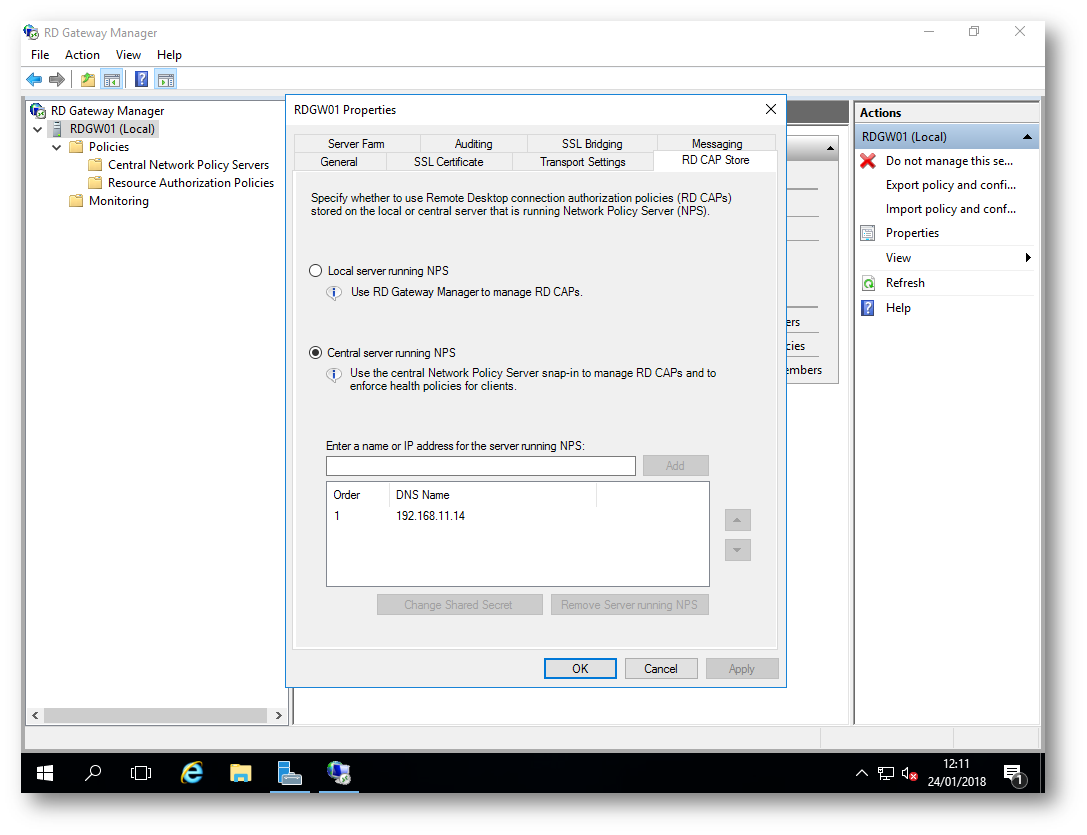Click Change Shared Secret button
This screenshot has width=1087, height=835.
coord(458,605)
